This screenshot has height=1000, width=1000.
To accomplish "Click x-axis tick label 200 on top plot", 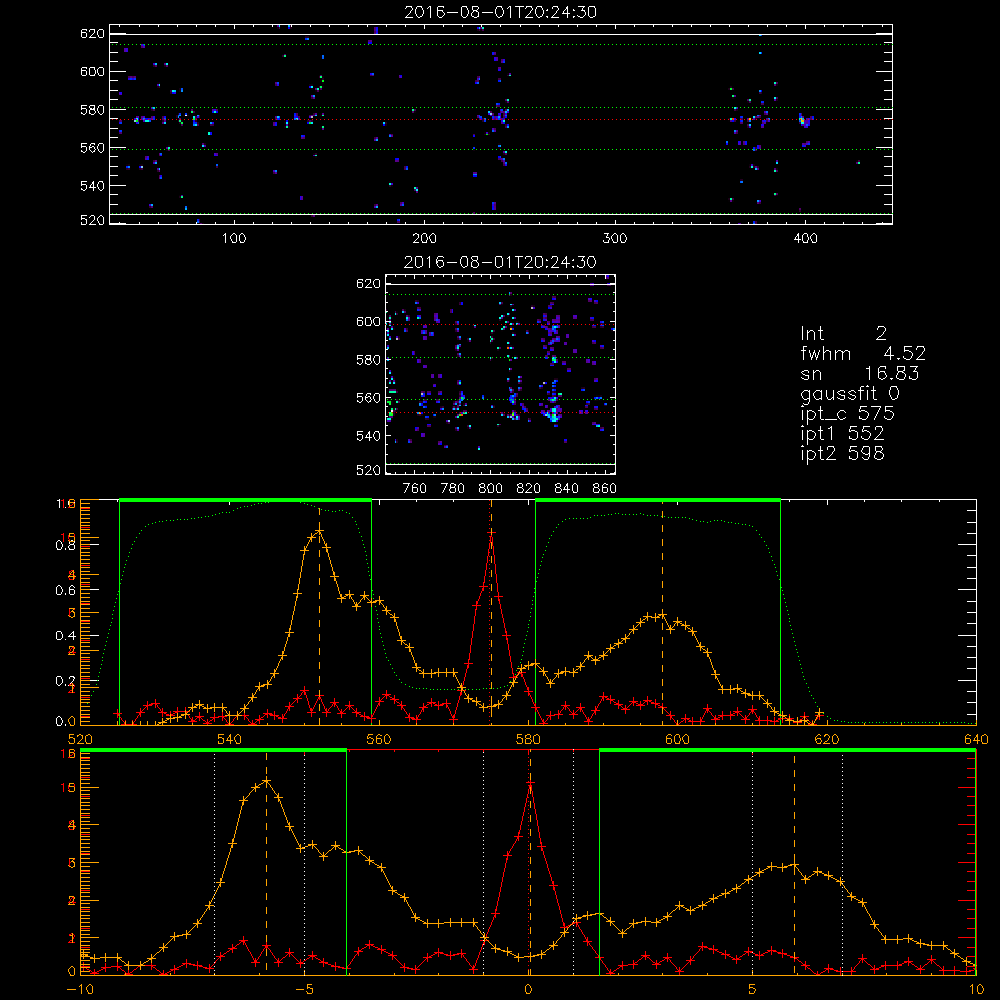I will [x=424, y=239].
